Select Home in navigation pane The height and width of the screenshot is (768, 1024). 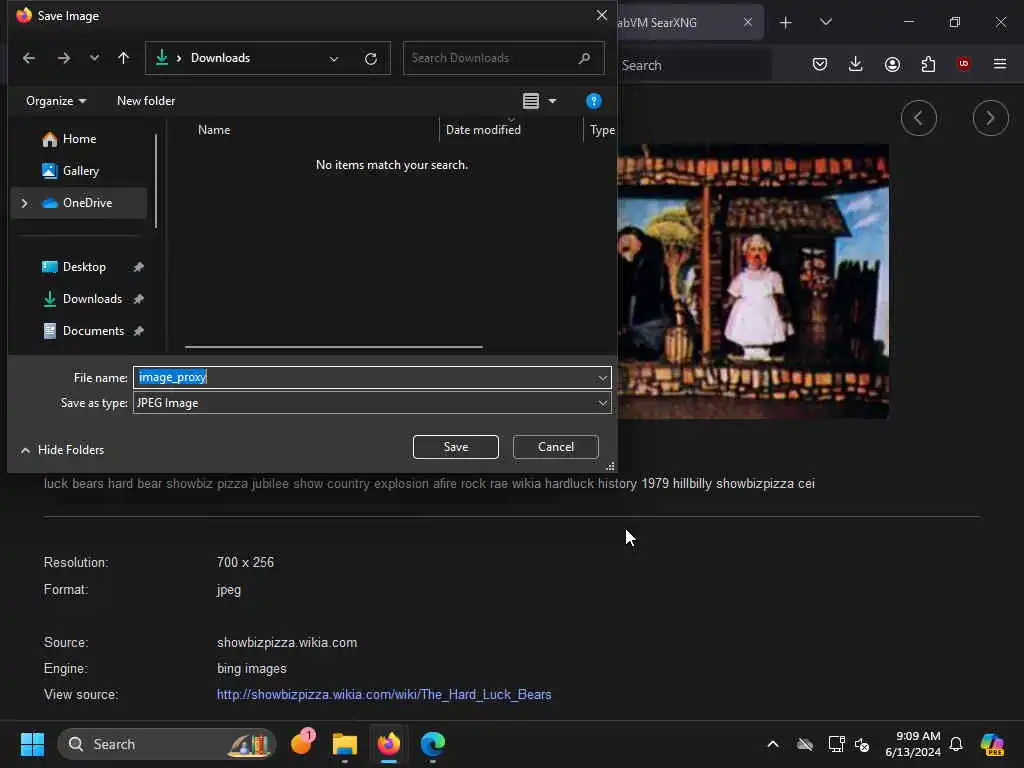(x=78, y=139)
